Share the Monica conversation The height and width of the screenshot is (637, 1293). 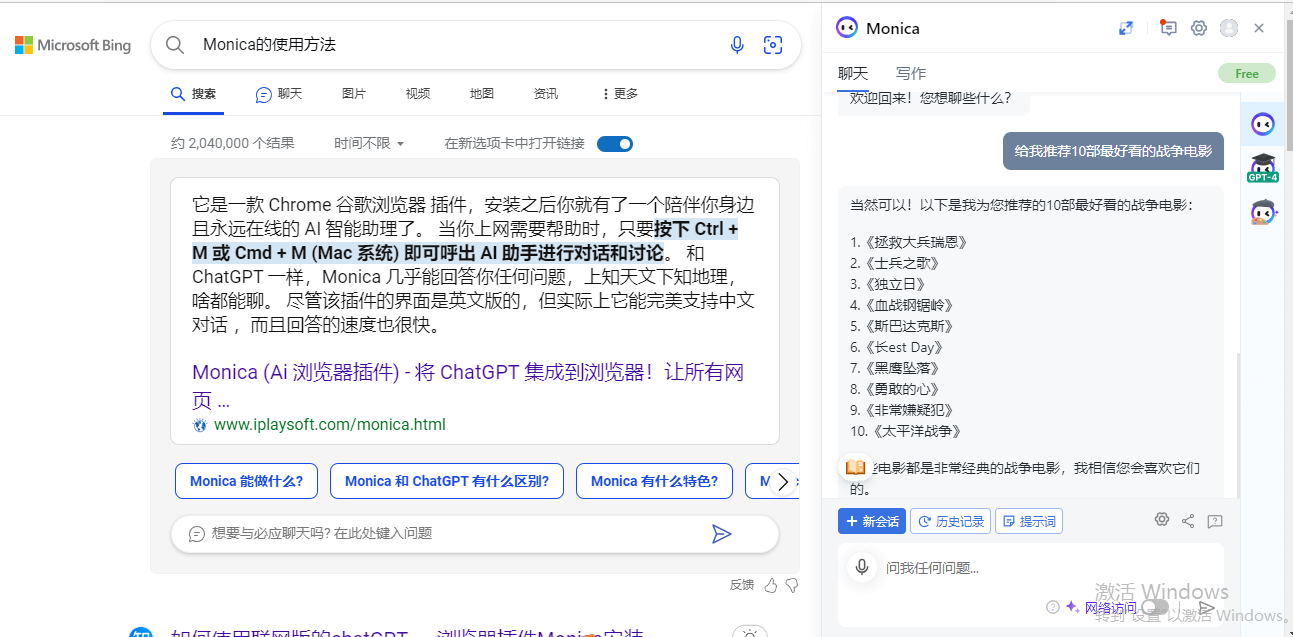[x=1188, y=521]
